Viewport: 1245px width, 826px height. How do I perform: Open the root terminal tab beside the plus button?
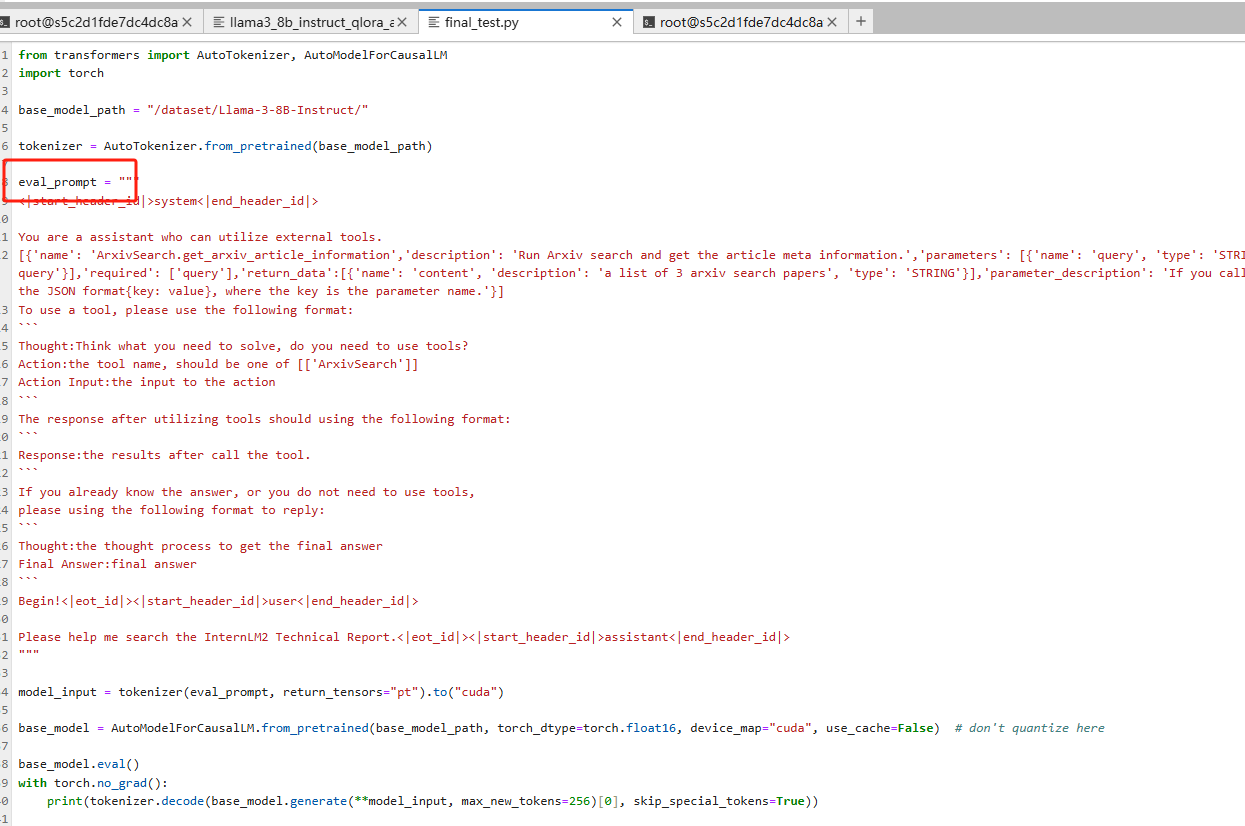(740, 22)
